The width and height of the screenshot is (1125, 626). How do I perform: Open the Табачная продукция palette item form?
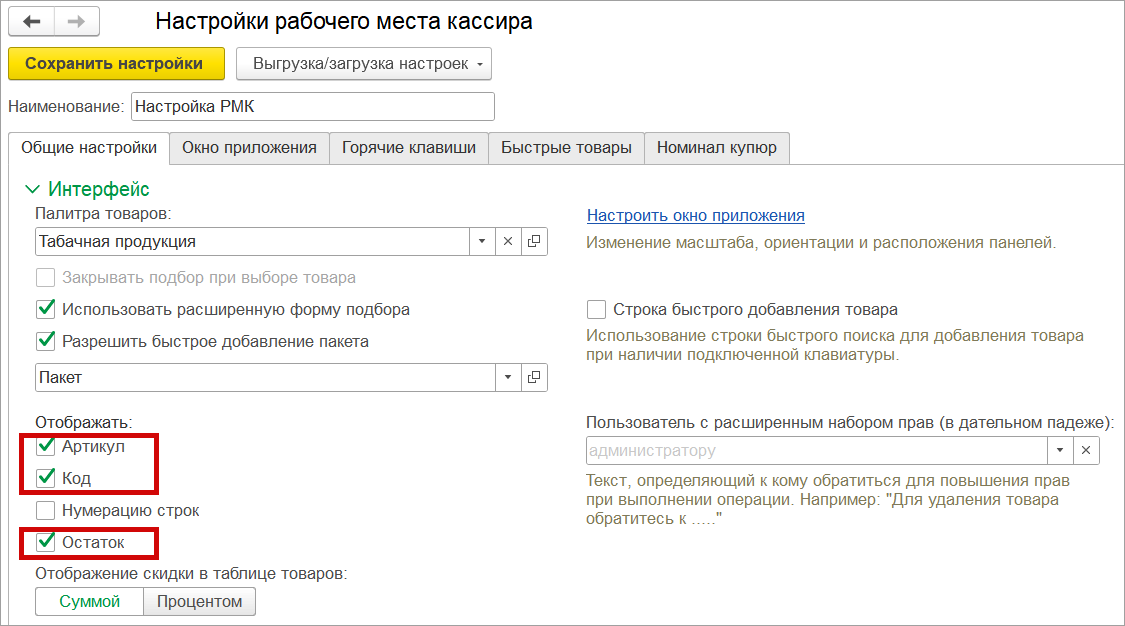[x=534, y=241]
